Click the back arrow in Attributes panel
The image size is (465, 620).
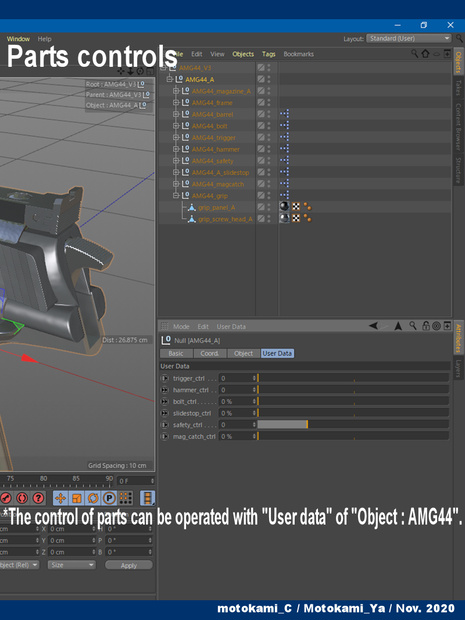tap(373, 326)
